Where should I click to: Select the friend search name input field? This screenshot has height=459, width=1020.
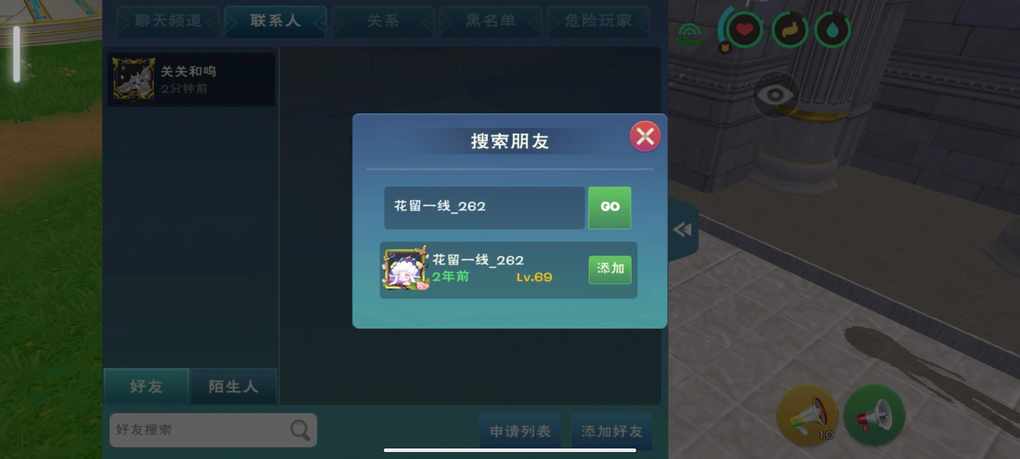484,207
